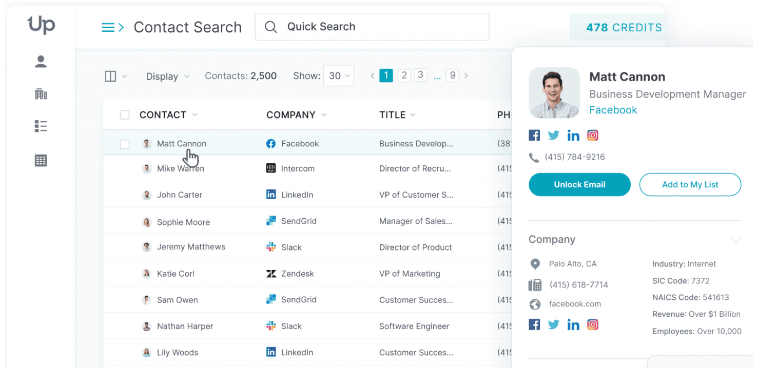Image resolution: width=767 pixels, height=378 pixels.
Task: Toggle the hamburger menu next to Contact Search
Action: pyautogui.click(x=113, y=27)
